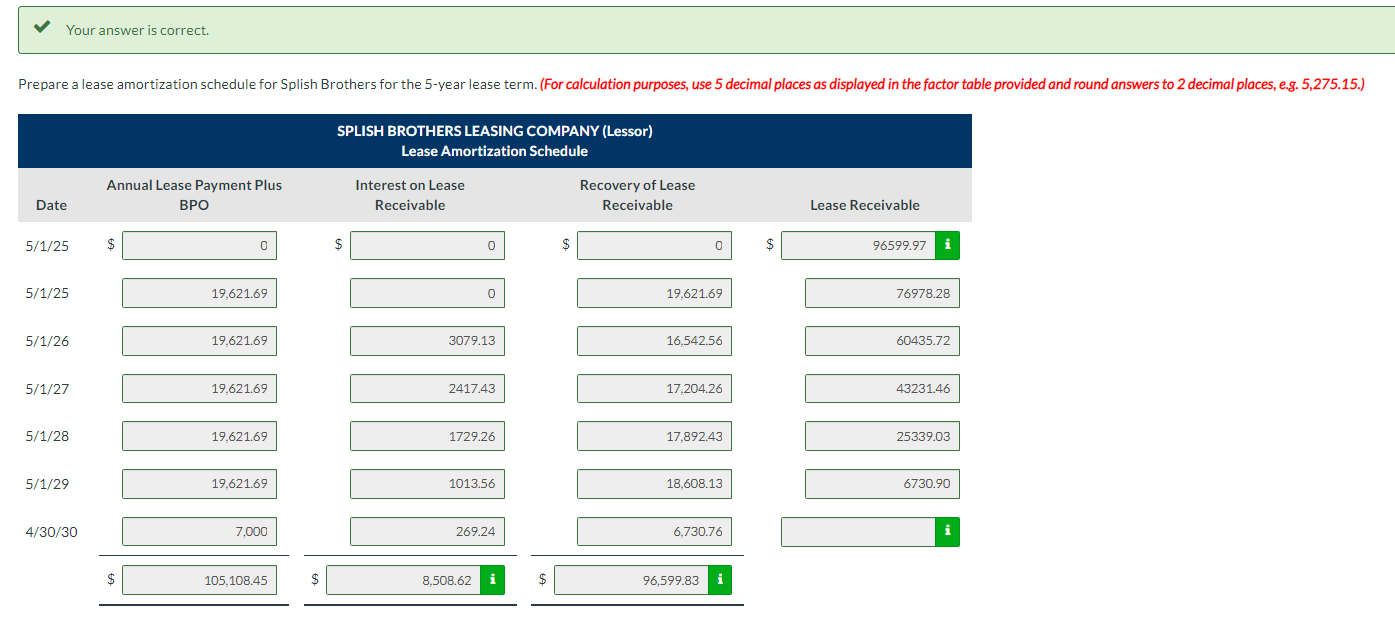
Task: Click the 4/30/30 date label
Action: 51,532
